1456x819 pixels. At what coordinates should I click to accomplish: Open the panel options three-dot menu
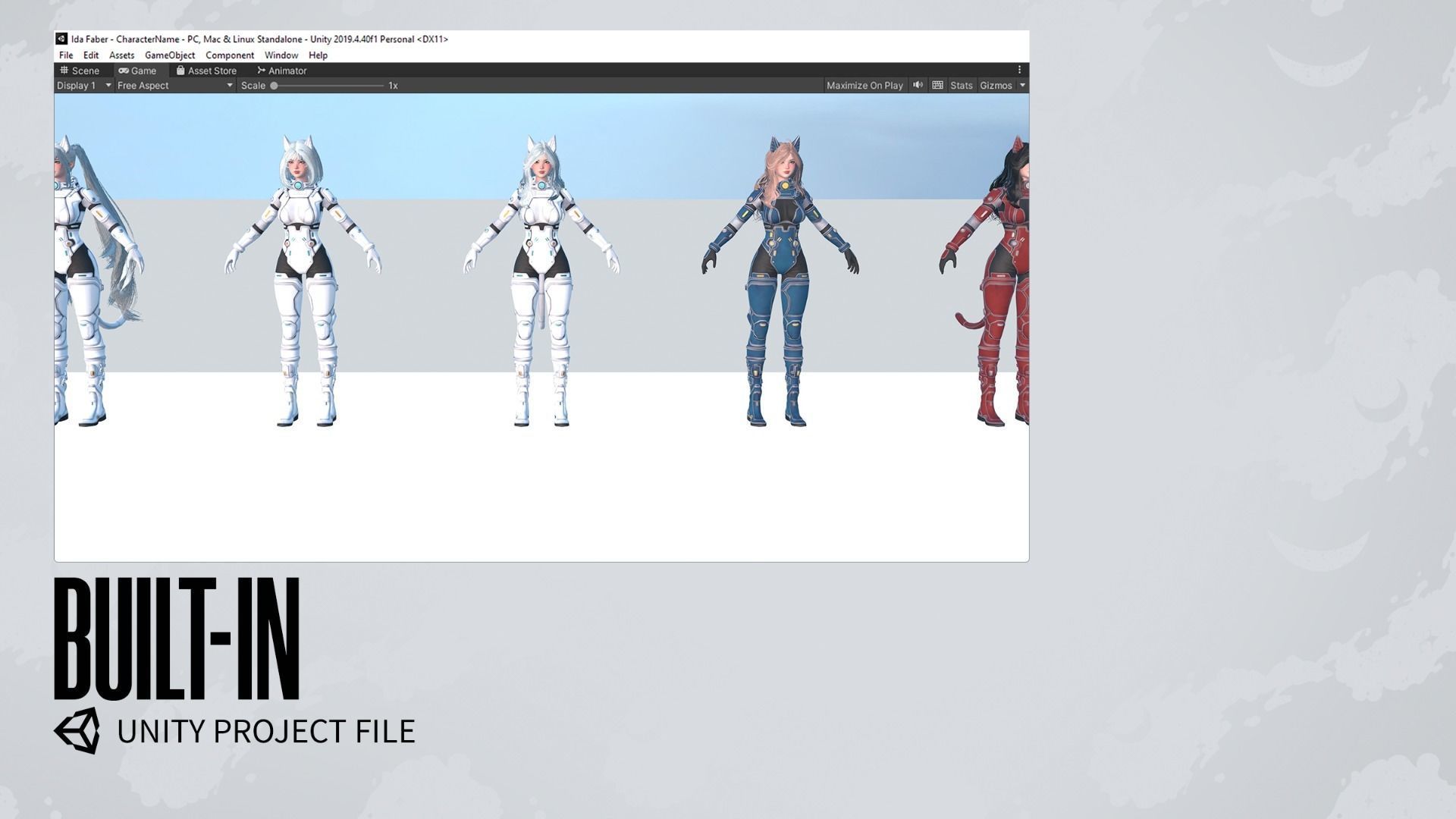coord(1019,70)
